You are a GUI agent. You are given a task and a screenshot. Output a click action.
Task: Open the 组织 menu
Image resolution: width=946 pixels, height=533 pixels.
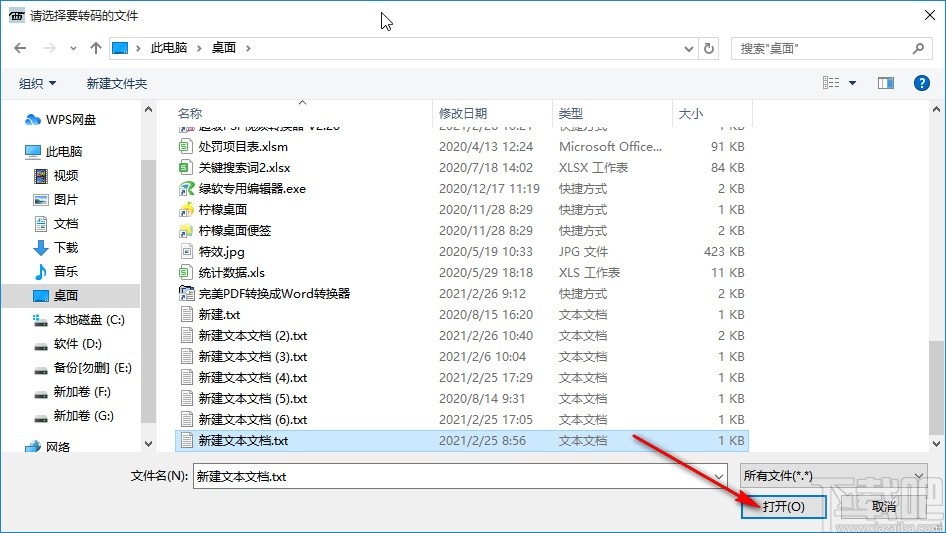[37, 83]
